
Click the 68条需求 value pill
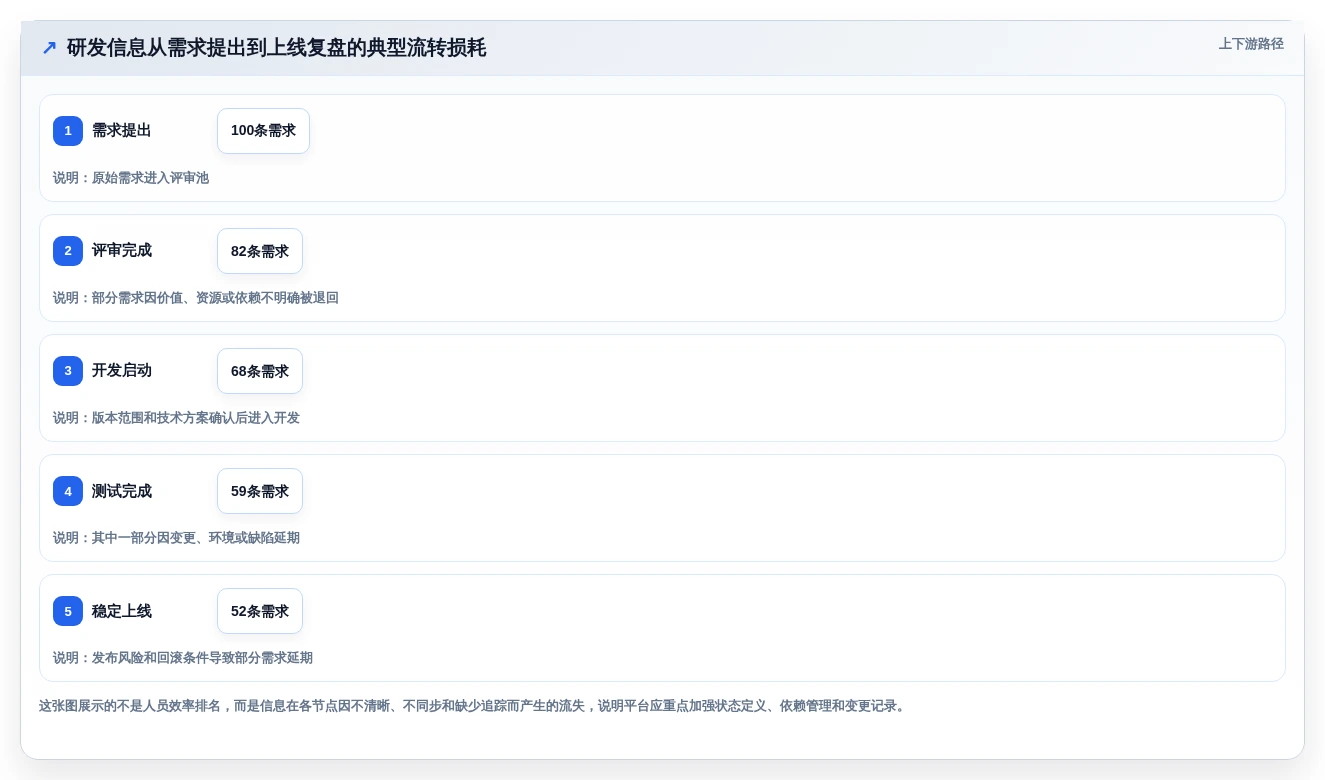tap(260, 371)
